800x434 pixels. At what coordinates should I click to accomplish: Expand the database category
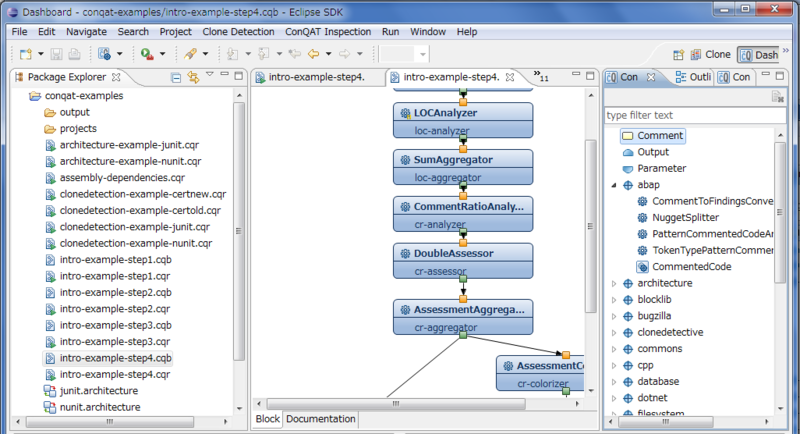click(614, 382)
